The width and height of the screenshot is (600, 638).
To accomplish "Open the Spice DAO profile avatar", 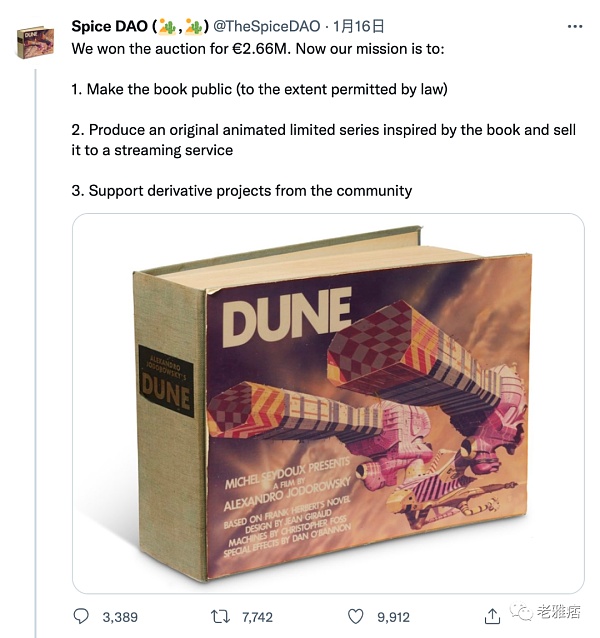I will (36, 41).
